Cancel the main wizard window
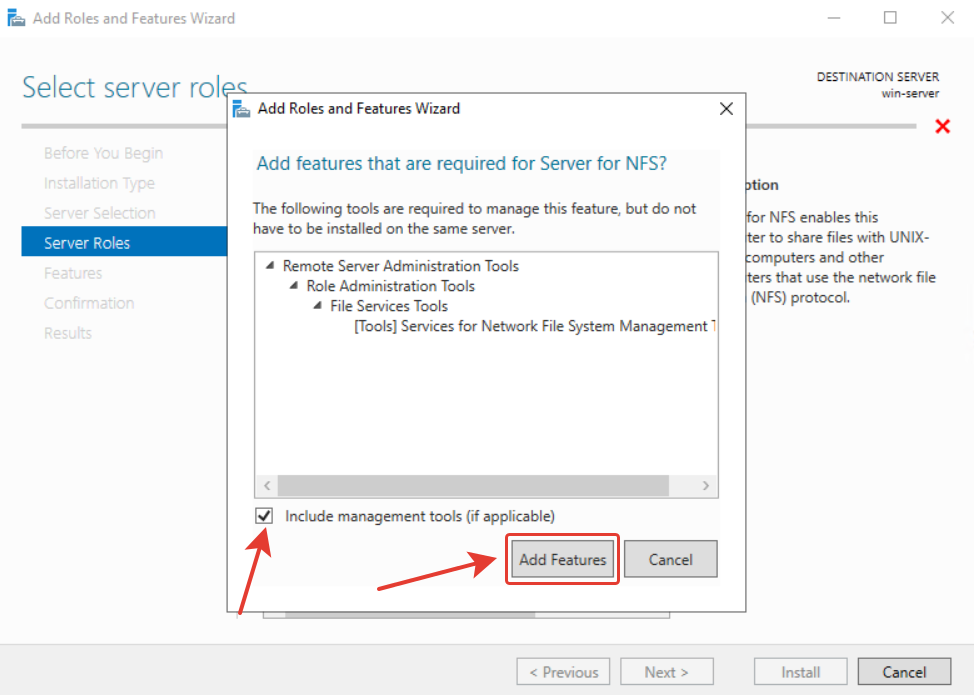Screen dimensions: 974x695 click(904, 671)
